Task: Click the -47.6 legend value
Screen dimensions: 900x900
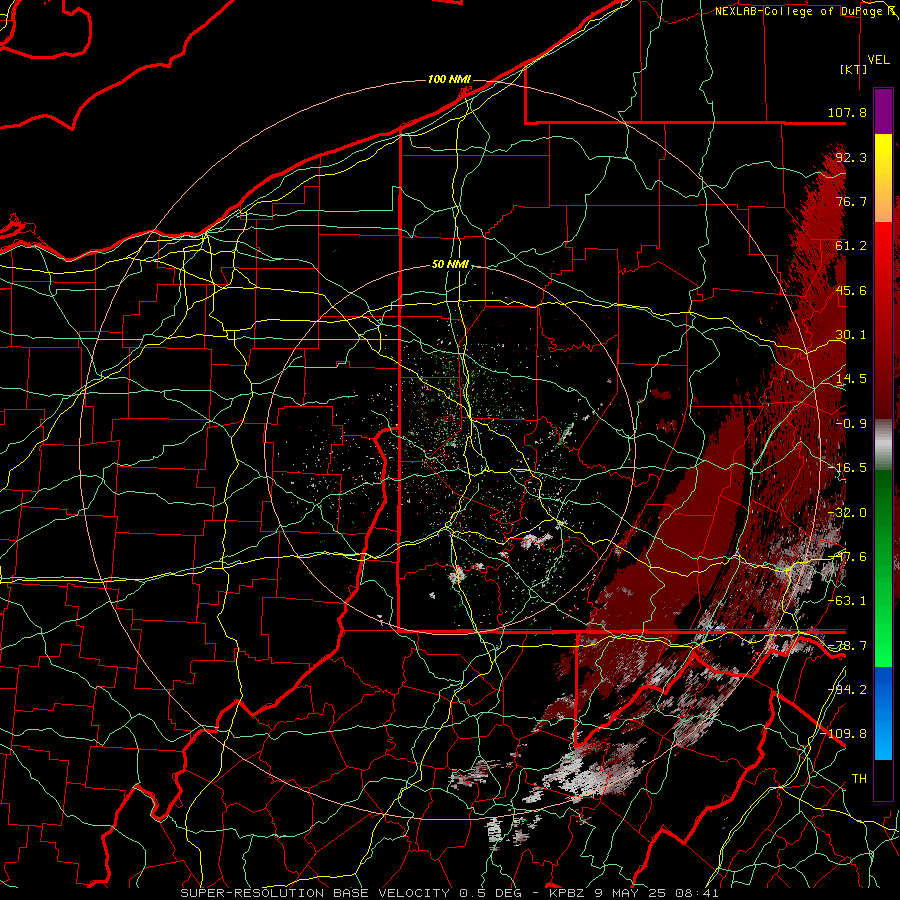Action: [x=847, y=557]
